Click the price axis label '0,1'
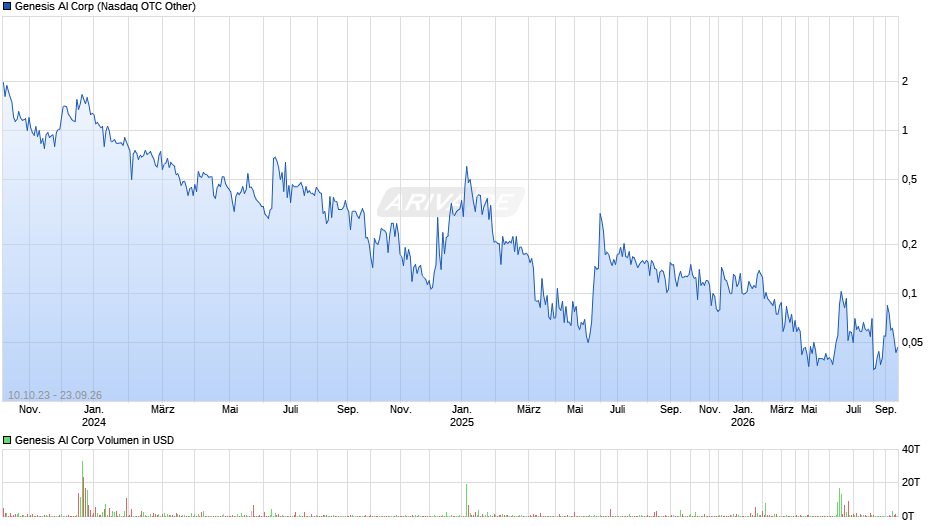 (x=909, y=293)
